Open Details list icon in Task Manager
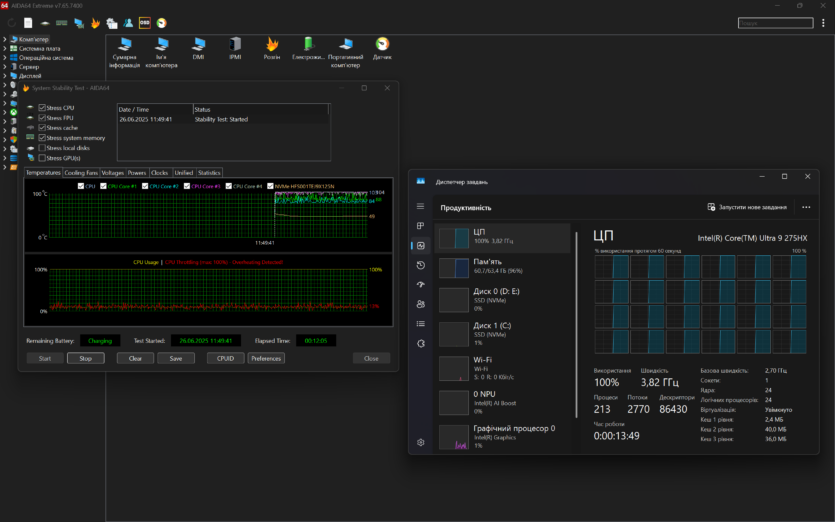The image size is (835, 522). (420, 324)
